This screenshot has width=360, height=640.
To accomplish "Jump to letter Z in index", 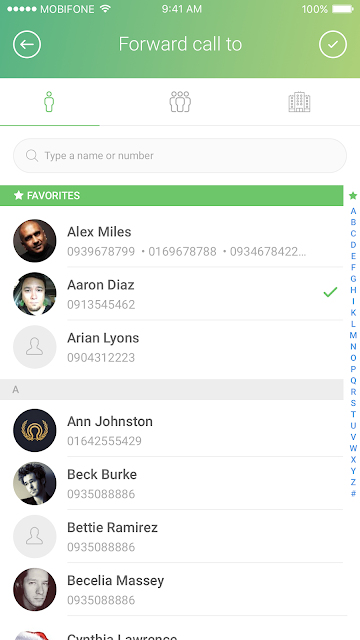I will 353,482.
